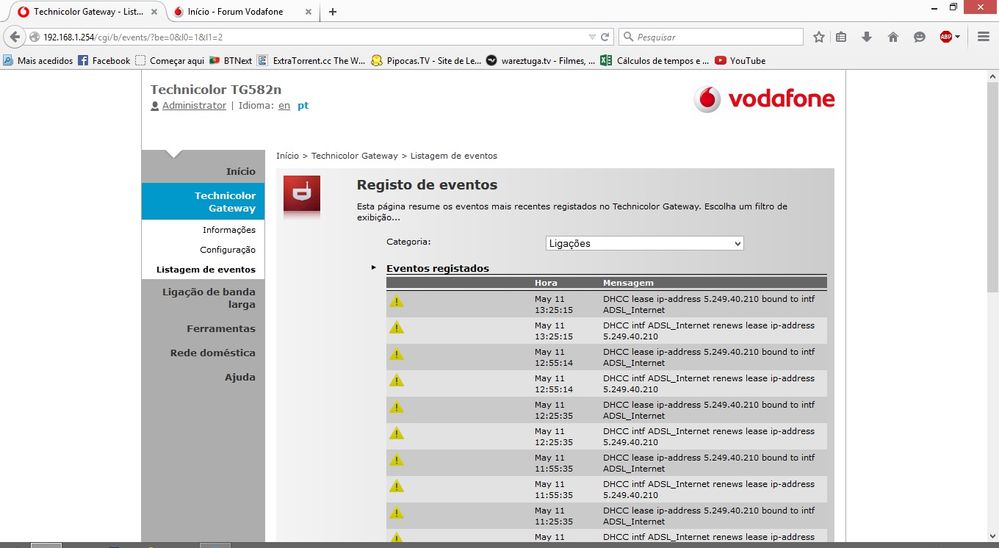Open the Facebook bookmark
The width and height of the screenshot is (999, 548).
tap(104, 61)
